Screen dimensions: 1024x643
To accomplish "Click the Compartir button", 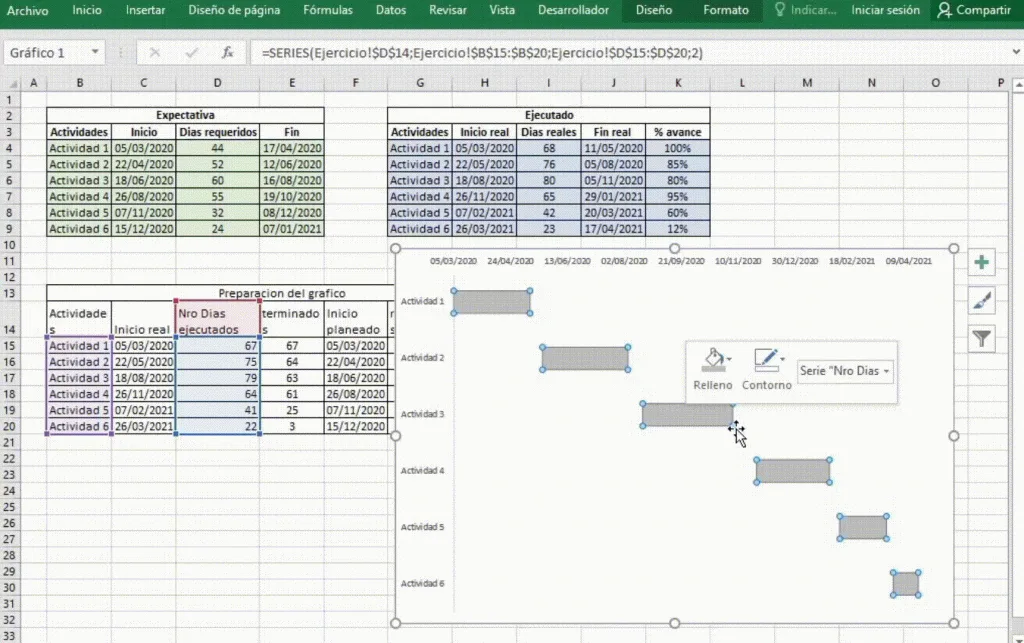I will [974, 10].
